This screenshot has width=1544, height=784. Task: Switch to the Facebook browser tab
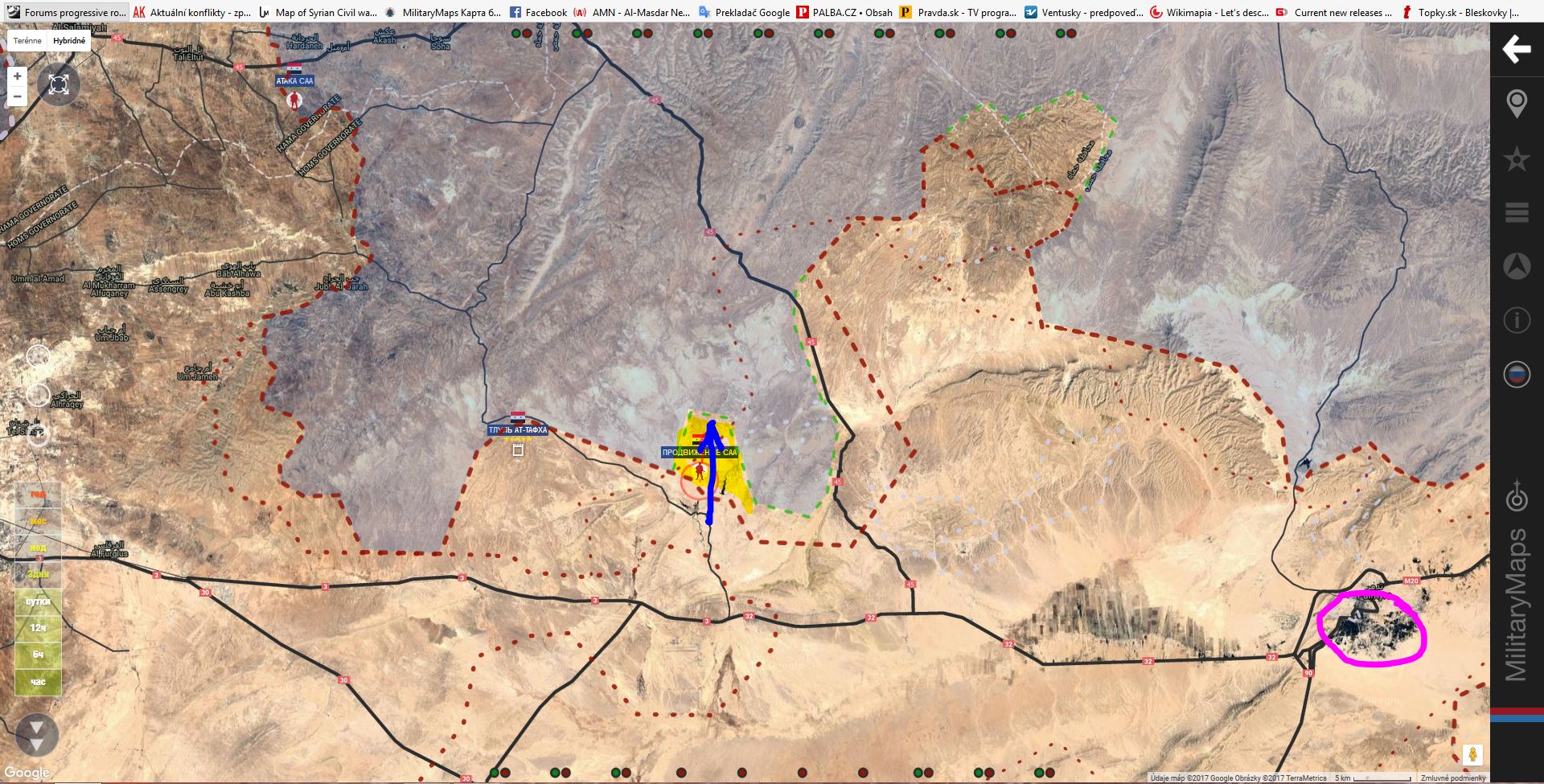pyautogui.click(x=538, y=12)
